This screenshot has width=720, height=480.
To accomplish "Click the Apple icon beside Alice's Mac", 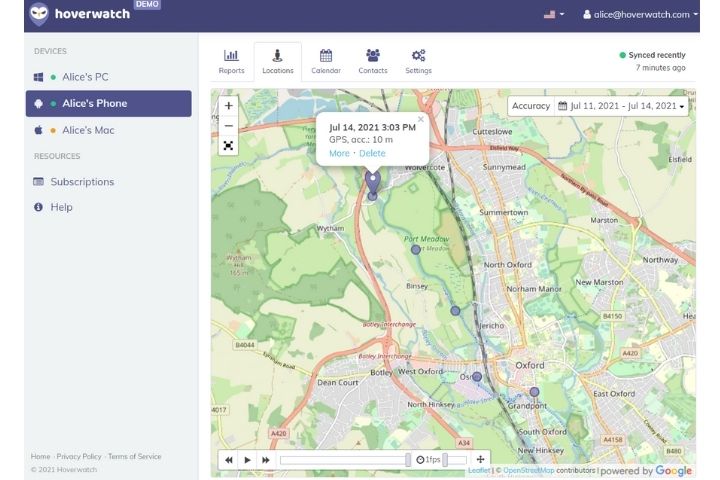I will pyautogui.click(x=39, y=130).
